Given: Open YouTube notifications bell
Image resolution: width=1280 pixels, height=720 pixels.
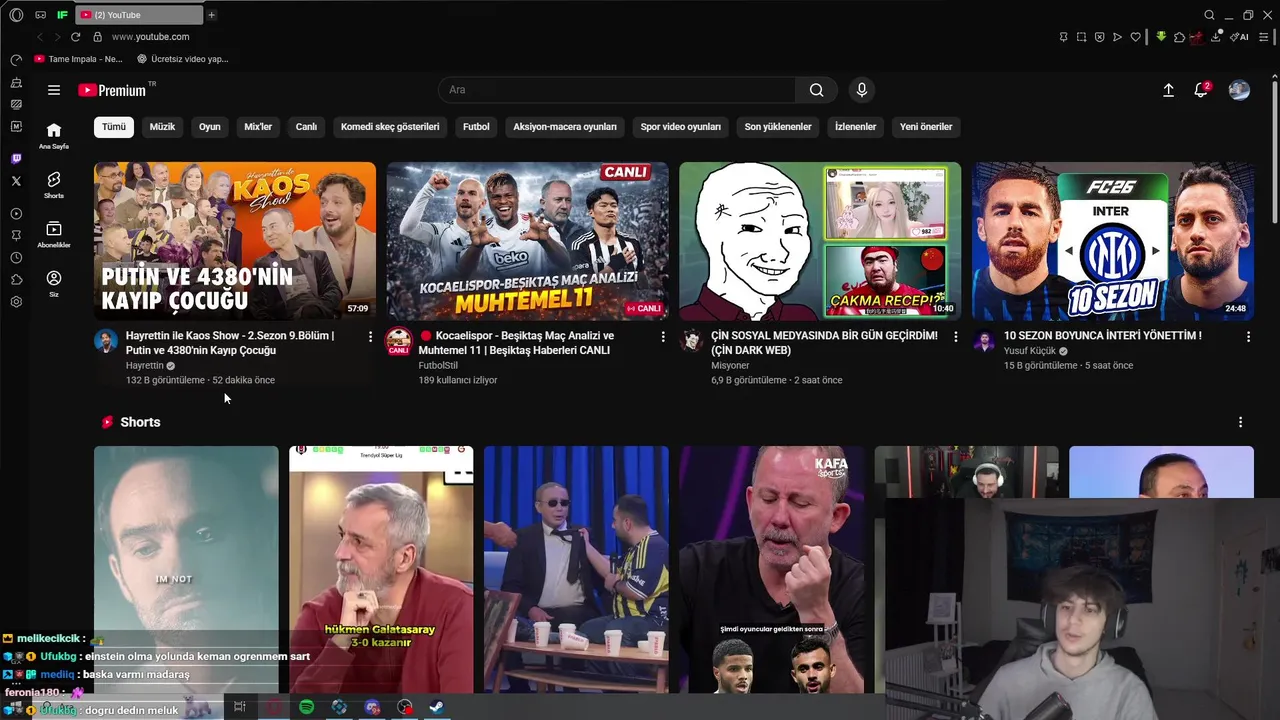Looking at the screenshot, I should (x=1201, y=90).
